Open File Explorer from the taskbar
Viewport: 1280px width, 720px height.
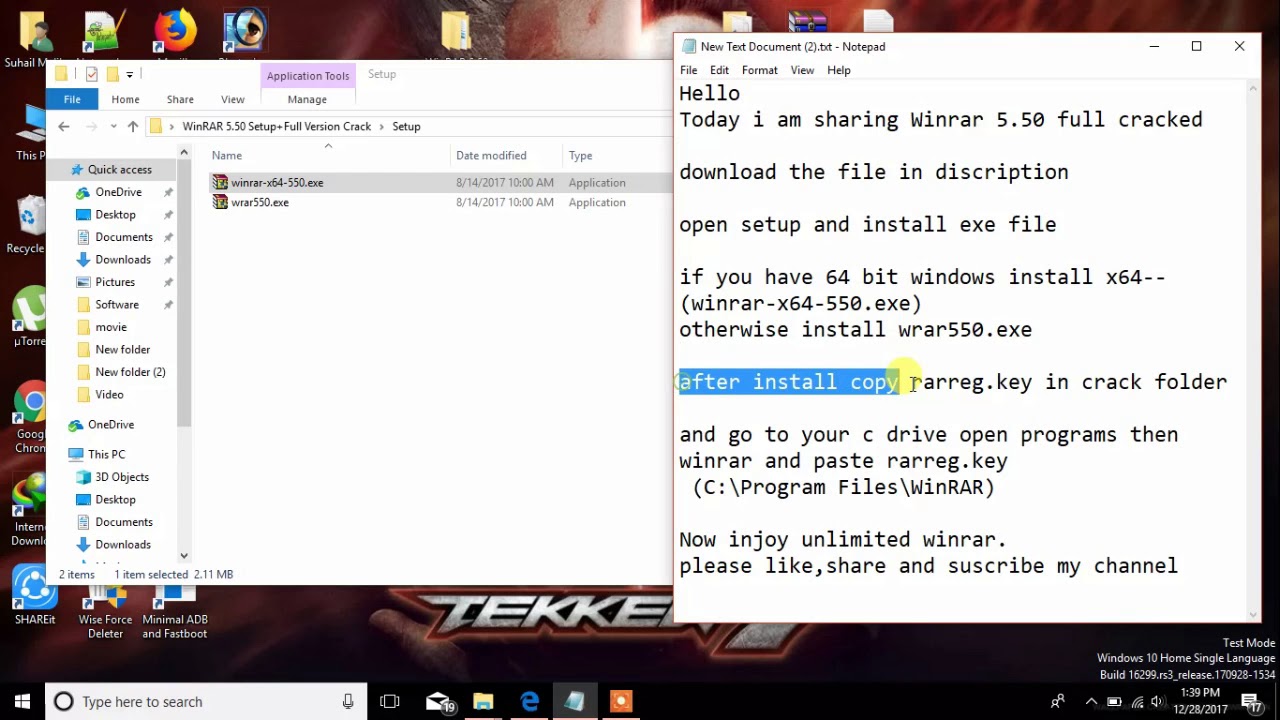(x=483, y=701)
